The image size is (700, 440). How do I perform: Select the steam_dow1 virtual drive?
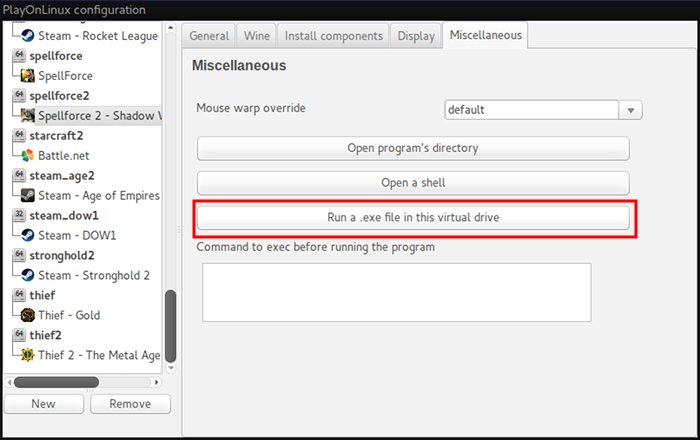(x=64, y=216)
